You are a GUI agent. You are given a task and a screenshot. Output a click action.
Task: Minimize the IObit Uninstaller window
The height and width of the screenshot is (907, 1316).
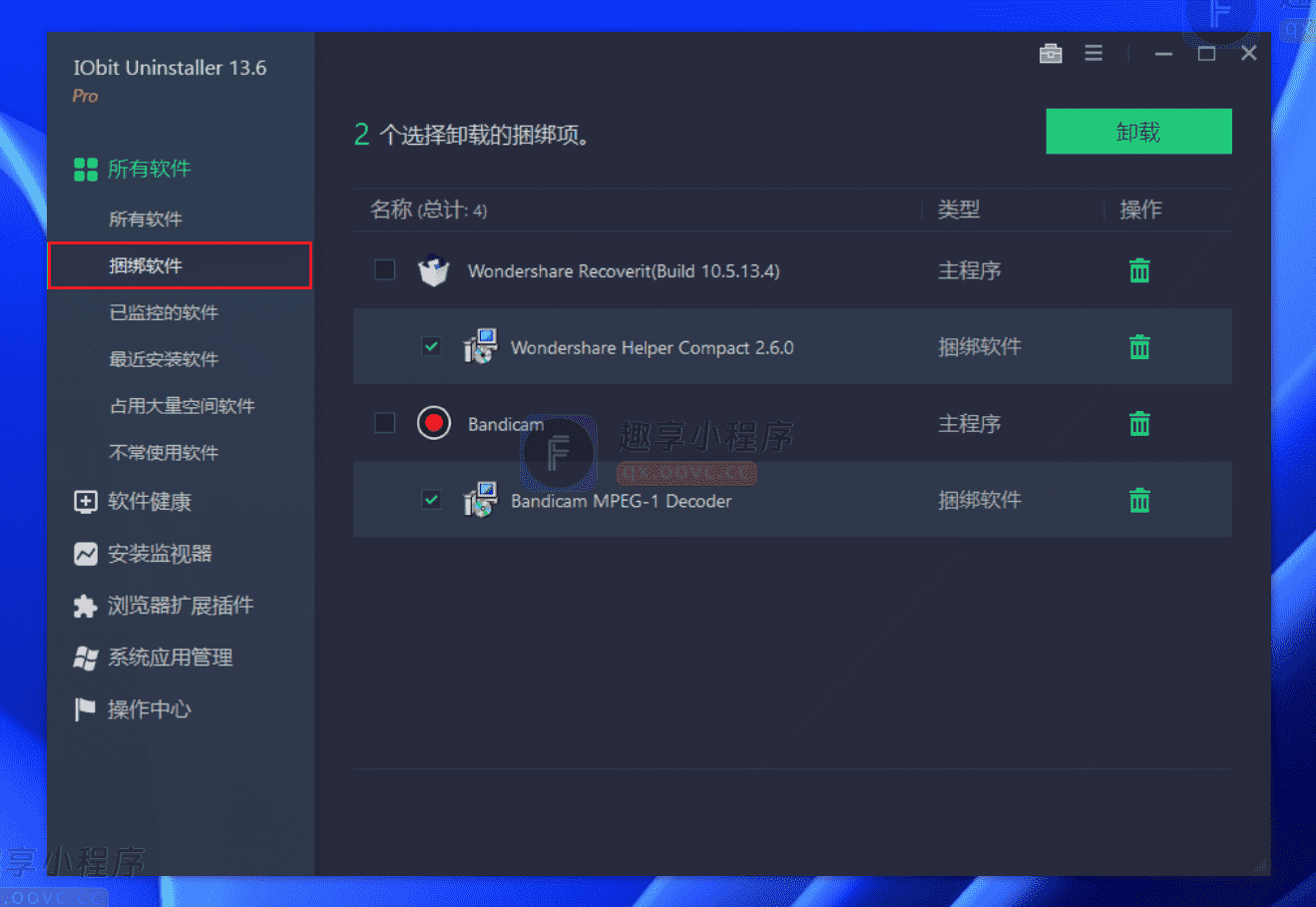click(1163, 54)
